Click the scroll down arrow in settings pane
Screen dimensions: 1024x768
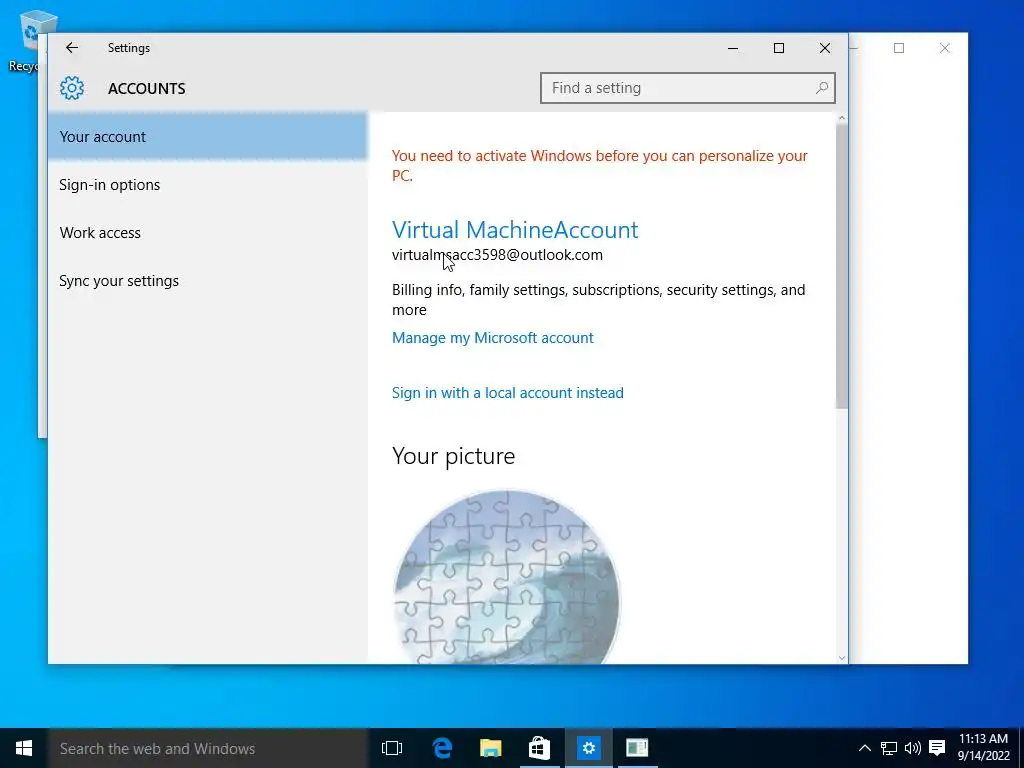pyautogui.click(x=841, y=658)
